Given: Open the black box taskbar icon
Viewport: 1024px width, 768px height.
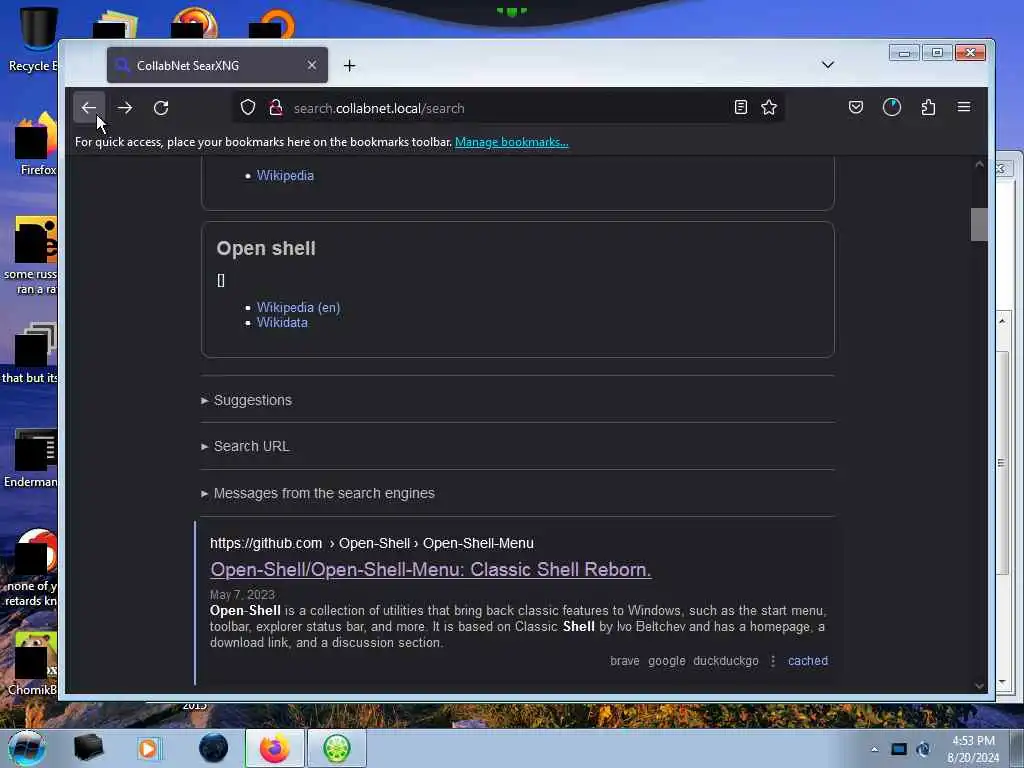Looking at the screenshot, I should click(x=88, y=748).
